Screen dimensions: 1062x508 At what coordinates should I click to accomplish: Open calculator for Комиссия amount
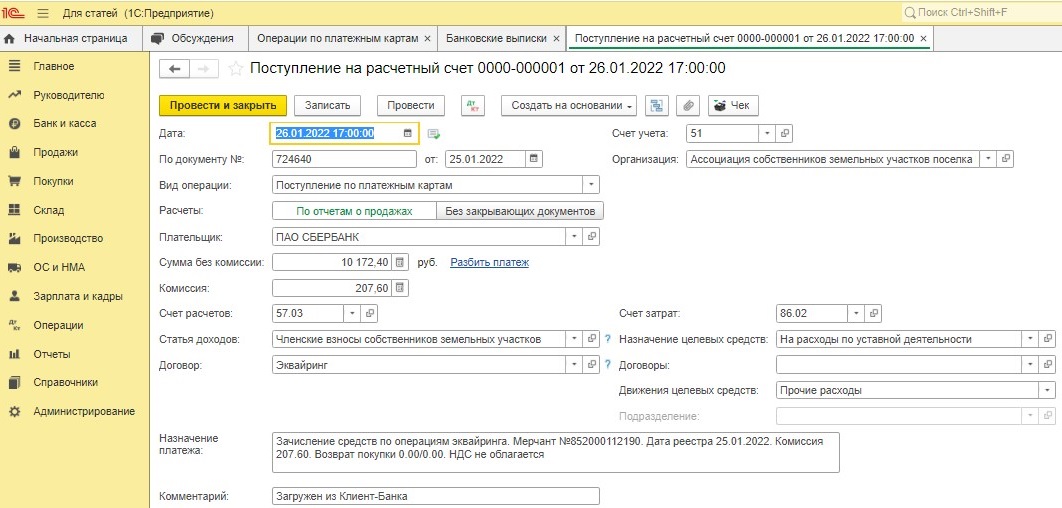(400, 289)
